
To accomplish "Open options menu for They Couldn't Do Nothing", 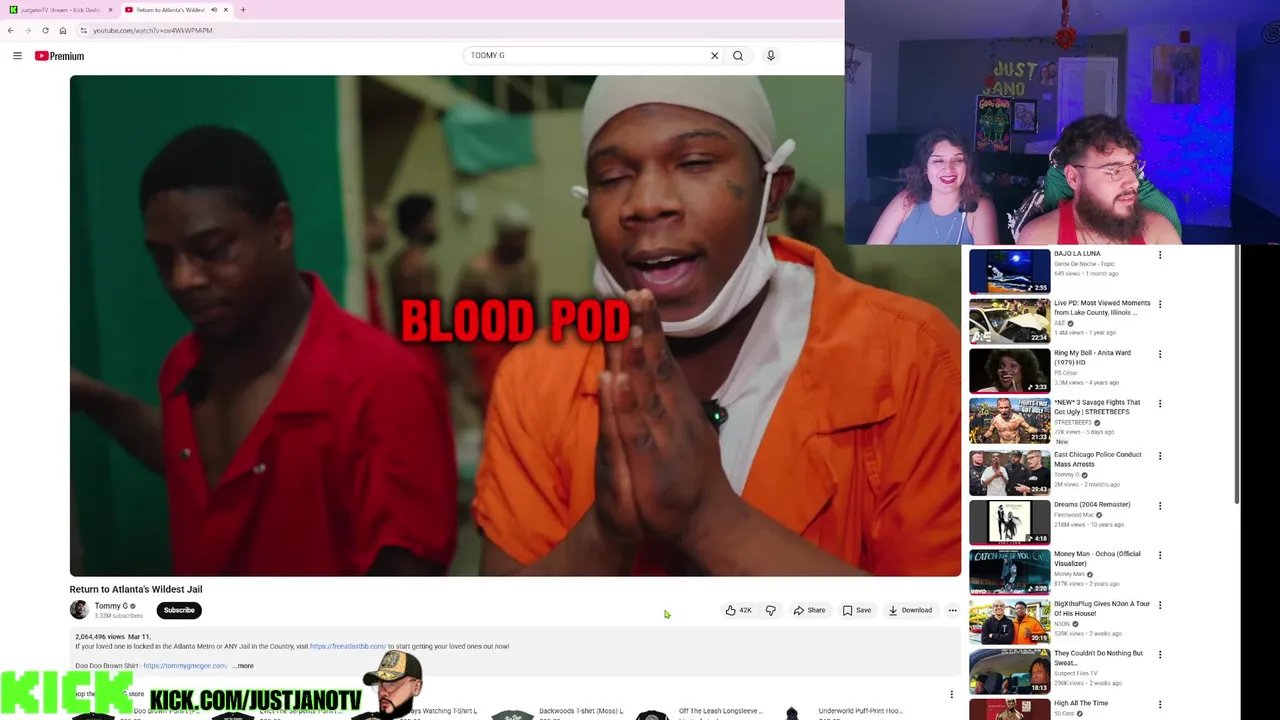I will point(1160,655).
